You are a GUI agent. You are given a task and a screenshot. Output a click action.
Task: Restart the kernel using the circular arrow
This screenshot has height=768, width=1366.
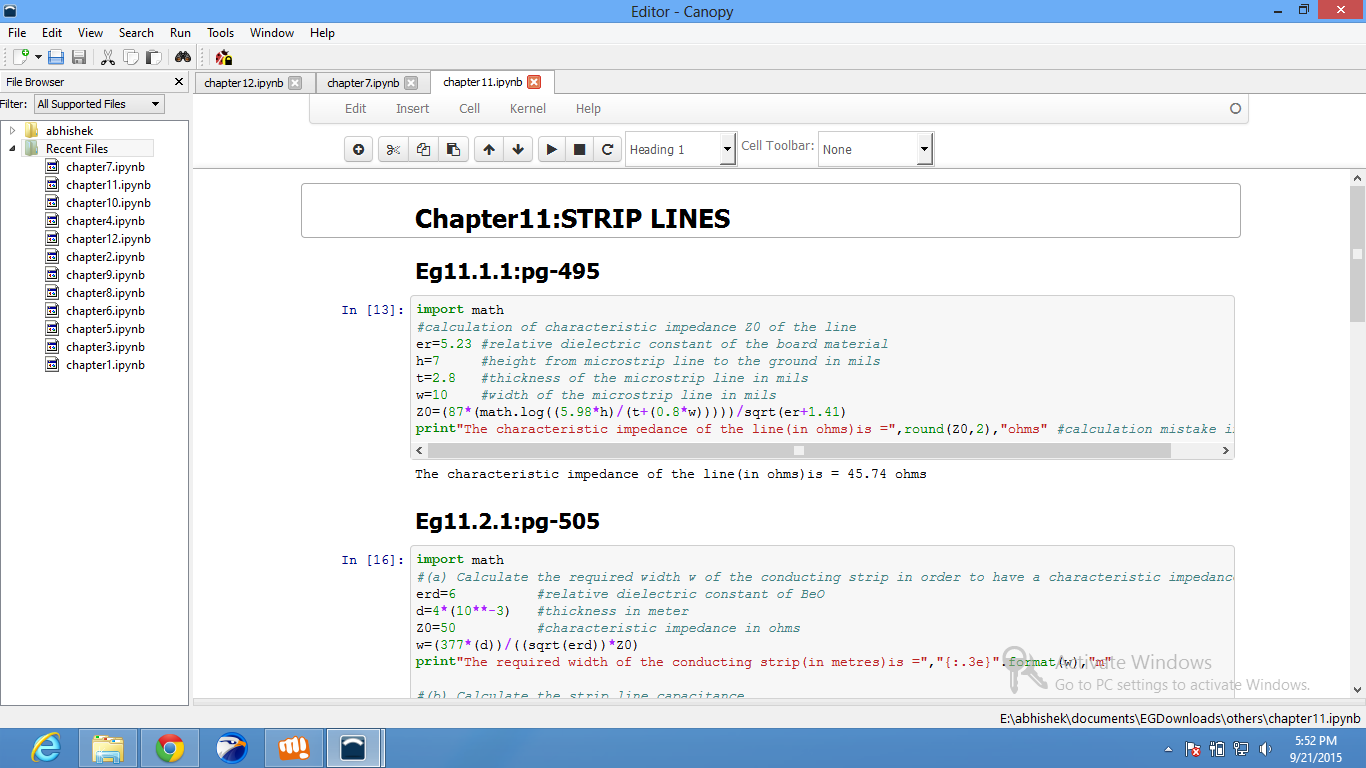point(607,150)
